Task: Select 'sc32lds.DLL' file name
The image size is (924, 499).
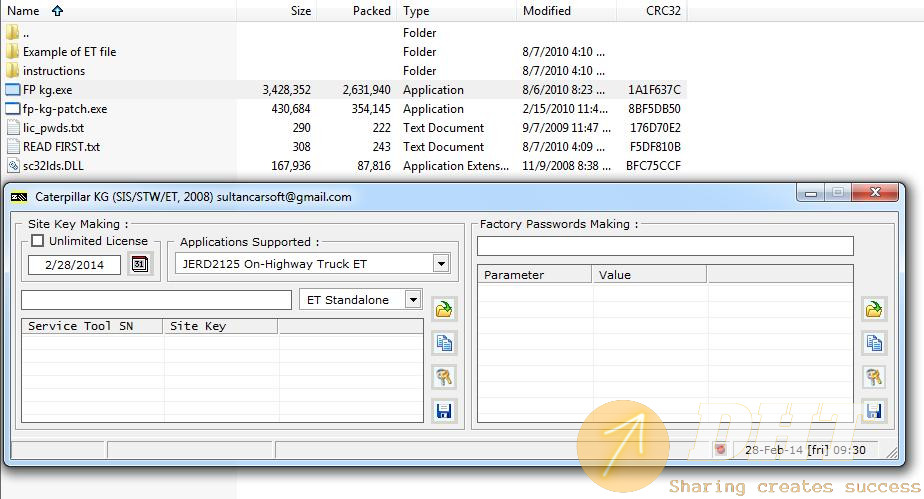Action: coord(53,166)
